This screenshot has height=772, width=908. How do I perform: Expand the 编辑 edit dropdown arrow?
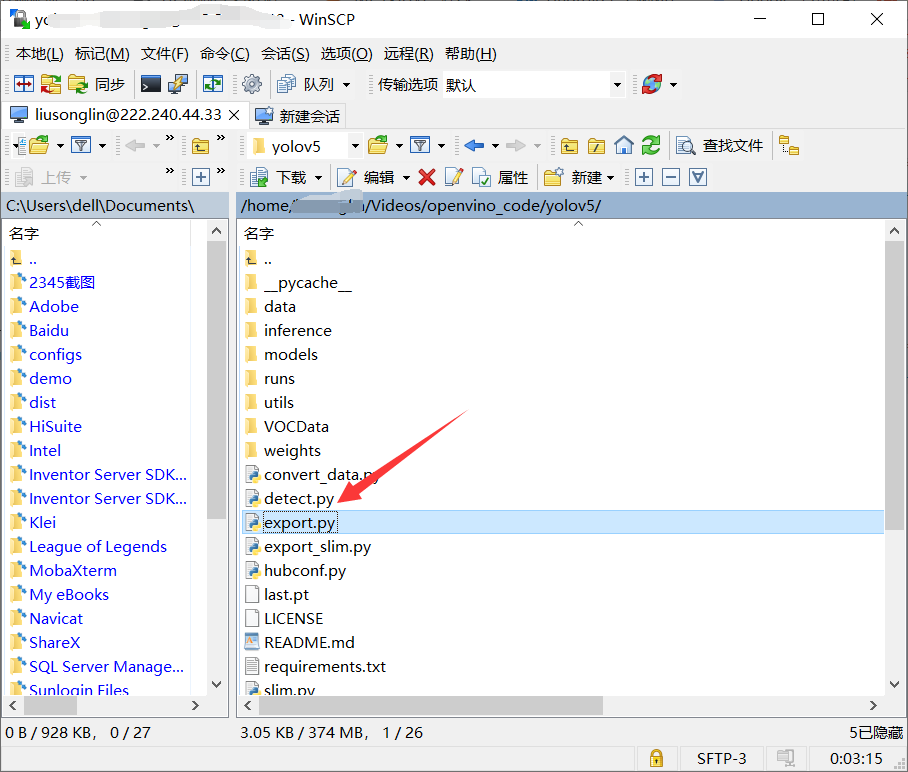coord(407,178)
